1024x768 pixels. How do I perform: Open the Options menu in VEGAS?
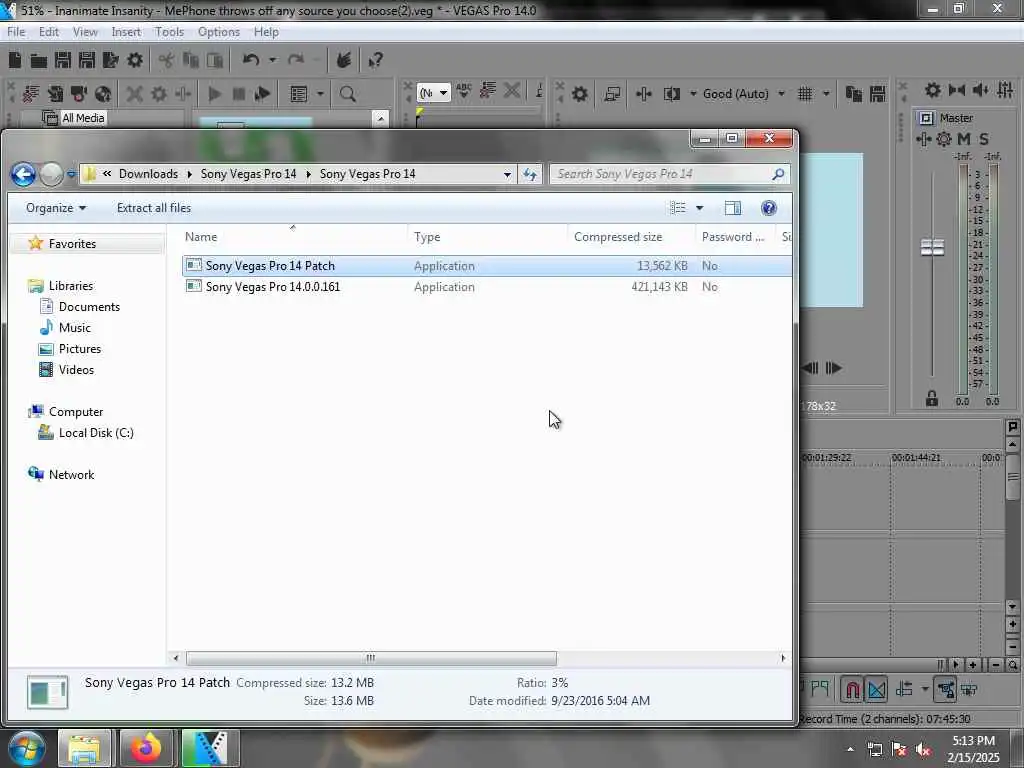click(219, 31)
